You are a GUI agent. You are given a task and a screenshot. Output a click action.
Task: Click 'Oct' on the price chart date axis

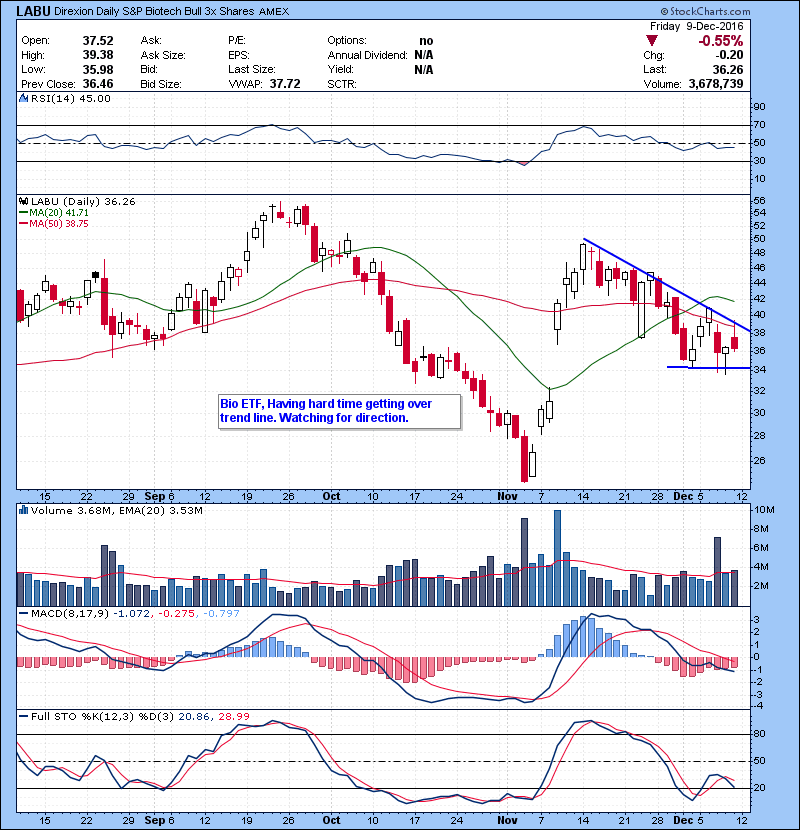point(331,497)
